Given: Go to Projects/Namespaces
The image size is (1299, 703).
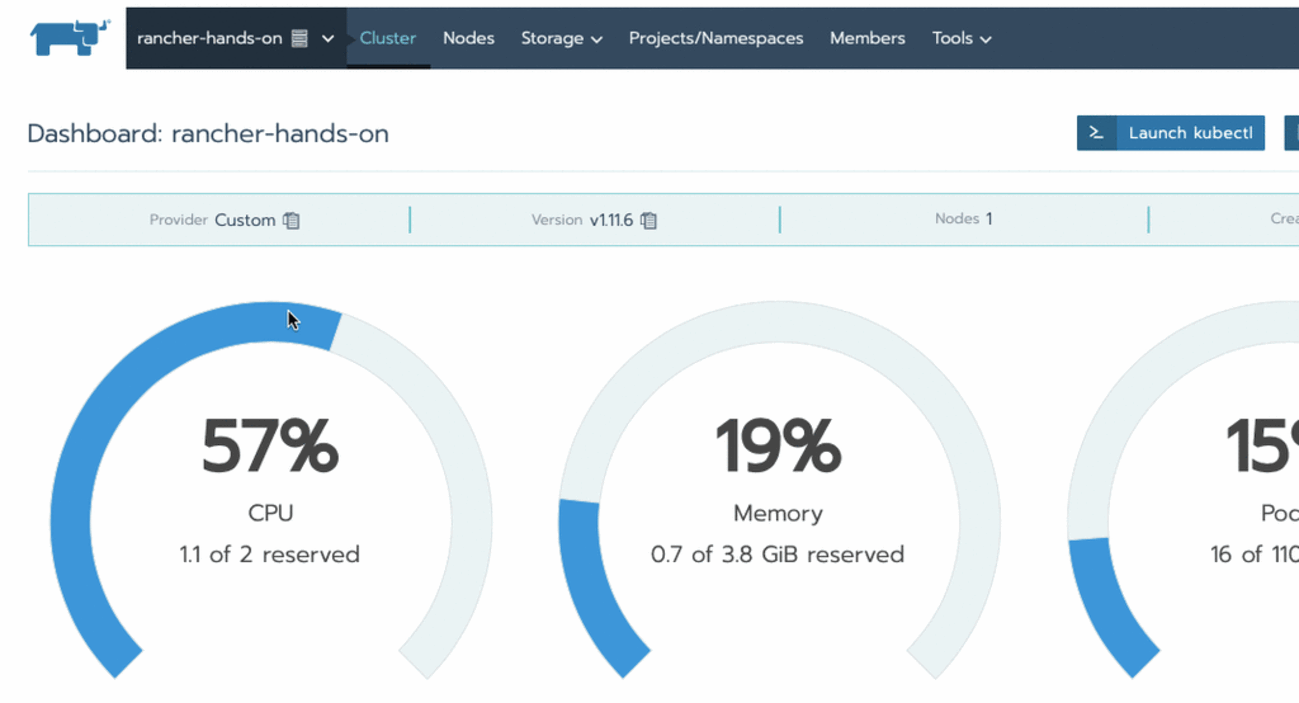Looking at the screenshot, I should point(715,38).
